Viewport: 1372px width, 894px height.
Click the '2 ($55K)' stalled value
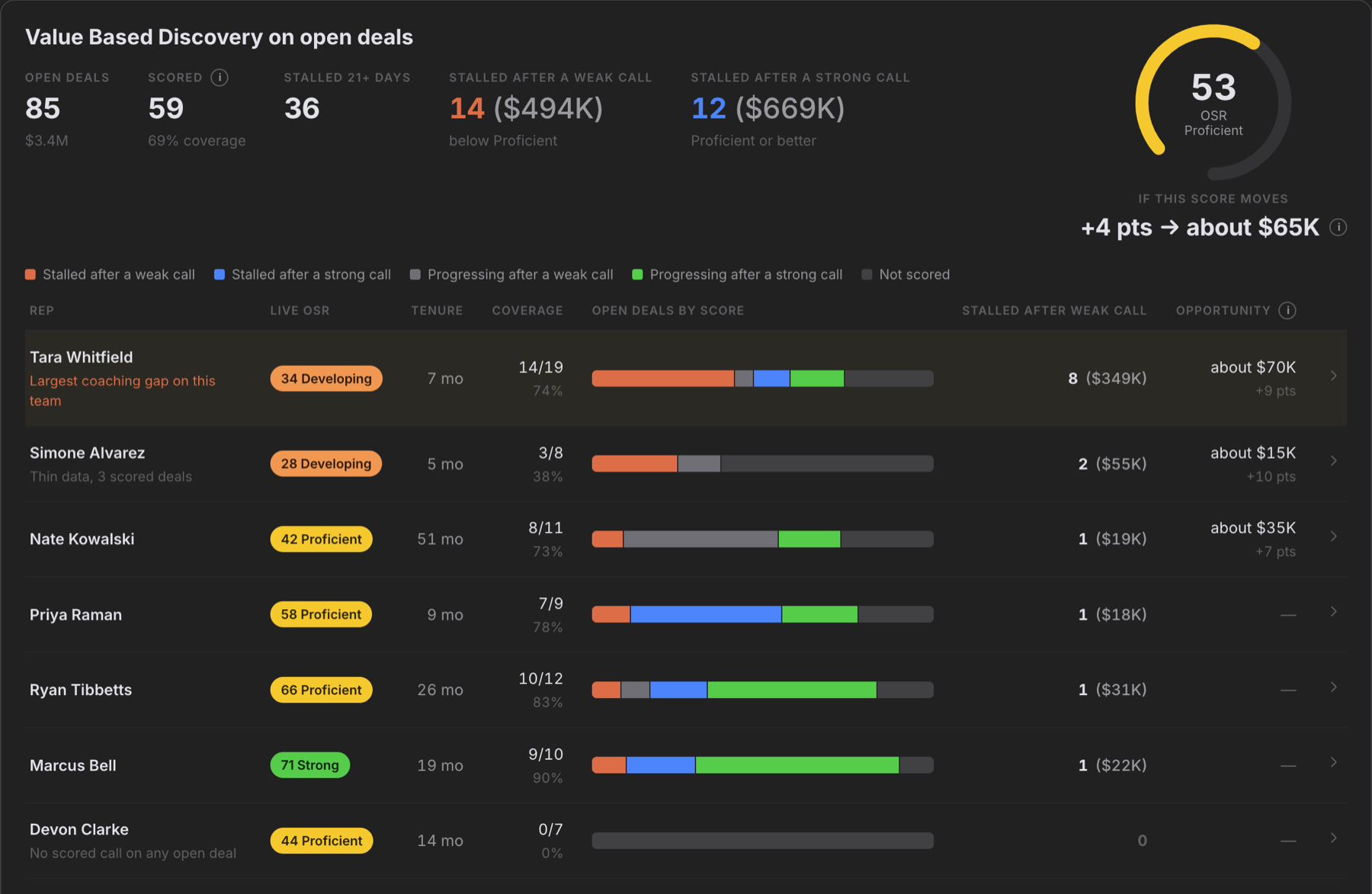pos(1112,463)
